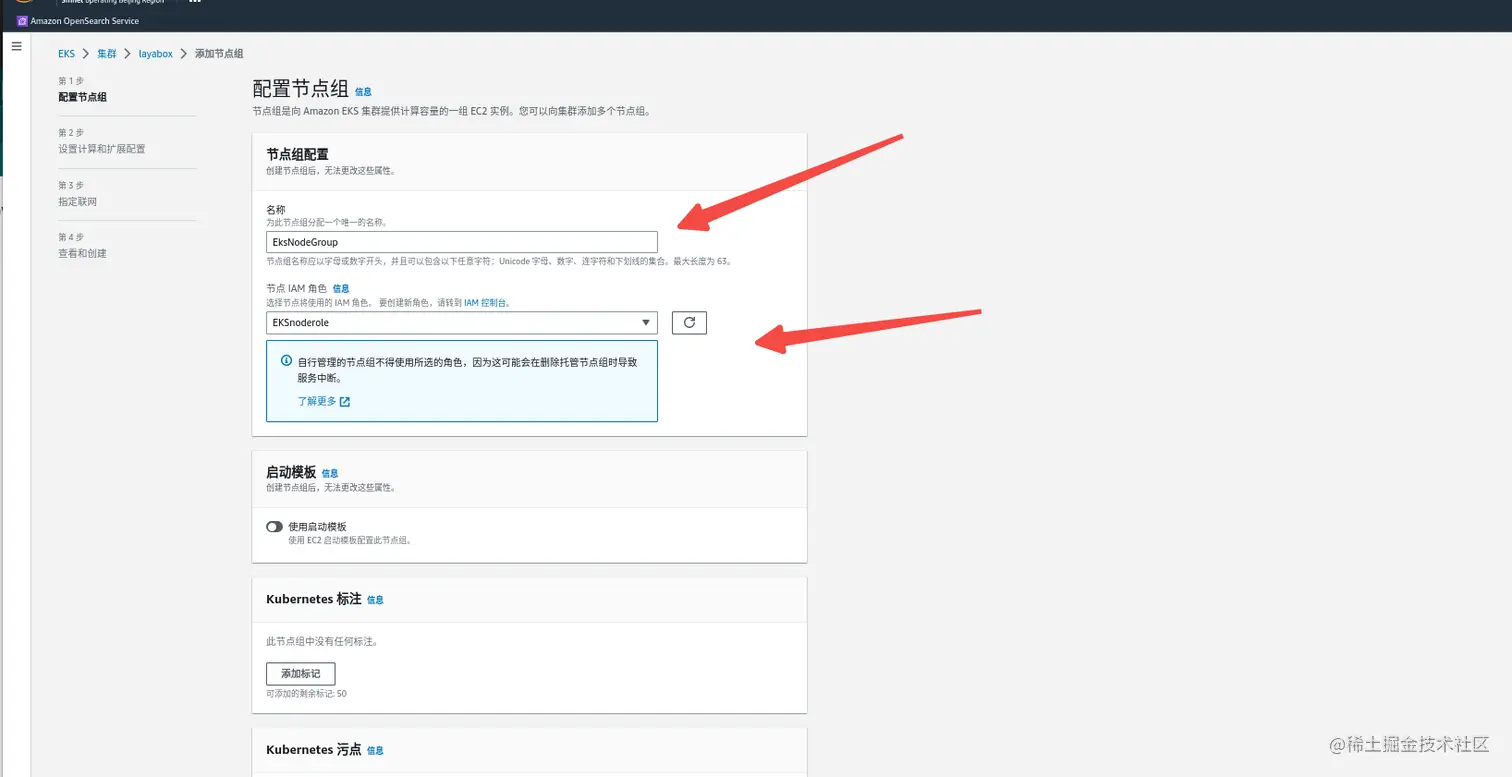Click the refresh IAM roles button

(689, 322)
